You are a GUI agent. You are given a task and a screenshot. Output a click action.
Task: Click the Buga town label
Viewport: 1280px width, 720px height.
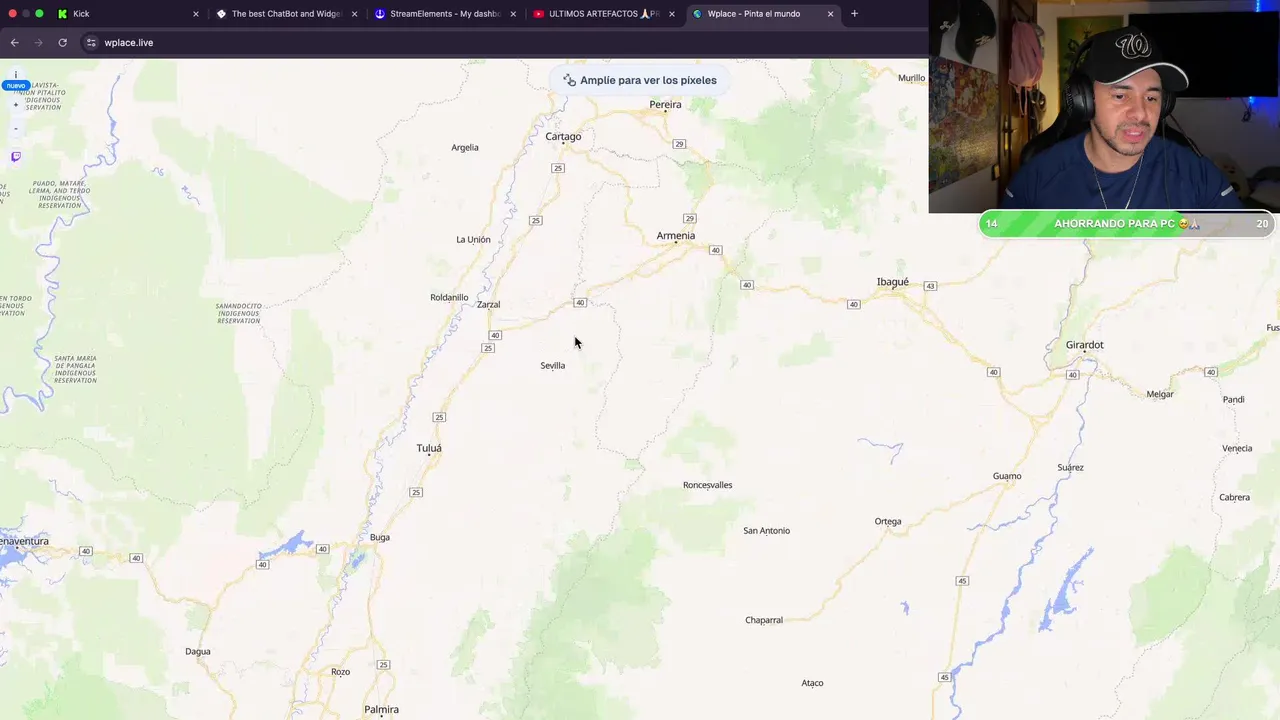click(x=380, y=538)
